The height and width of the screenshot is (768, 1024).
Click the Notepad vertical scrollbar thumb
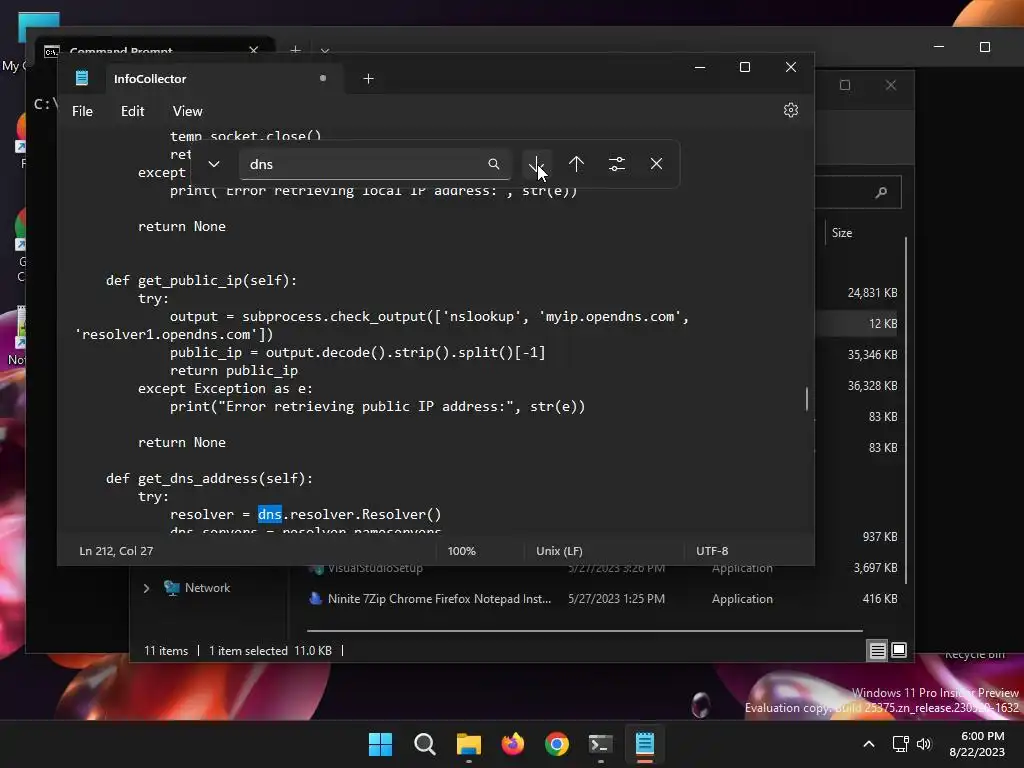click(807, 399)
